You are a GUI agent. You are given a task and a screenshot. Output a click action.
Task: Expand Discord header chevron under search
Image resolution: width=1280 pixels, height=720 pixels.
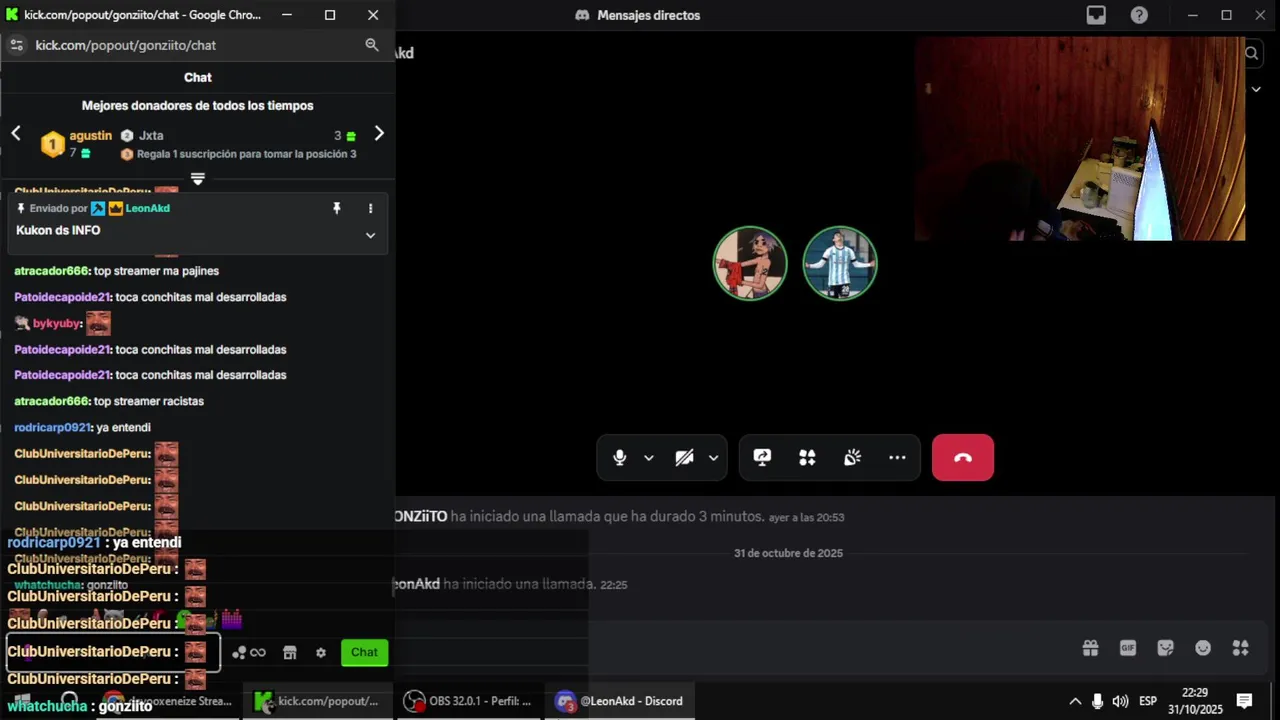coord(1257,89)
